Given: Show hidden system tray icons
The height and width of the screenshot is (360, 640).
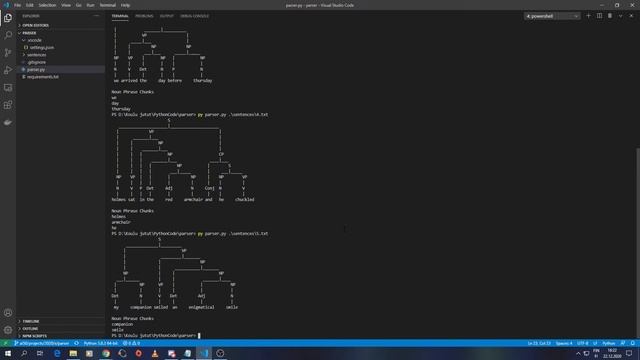Looking at the screenshot, I should click(578, 353).
